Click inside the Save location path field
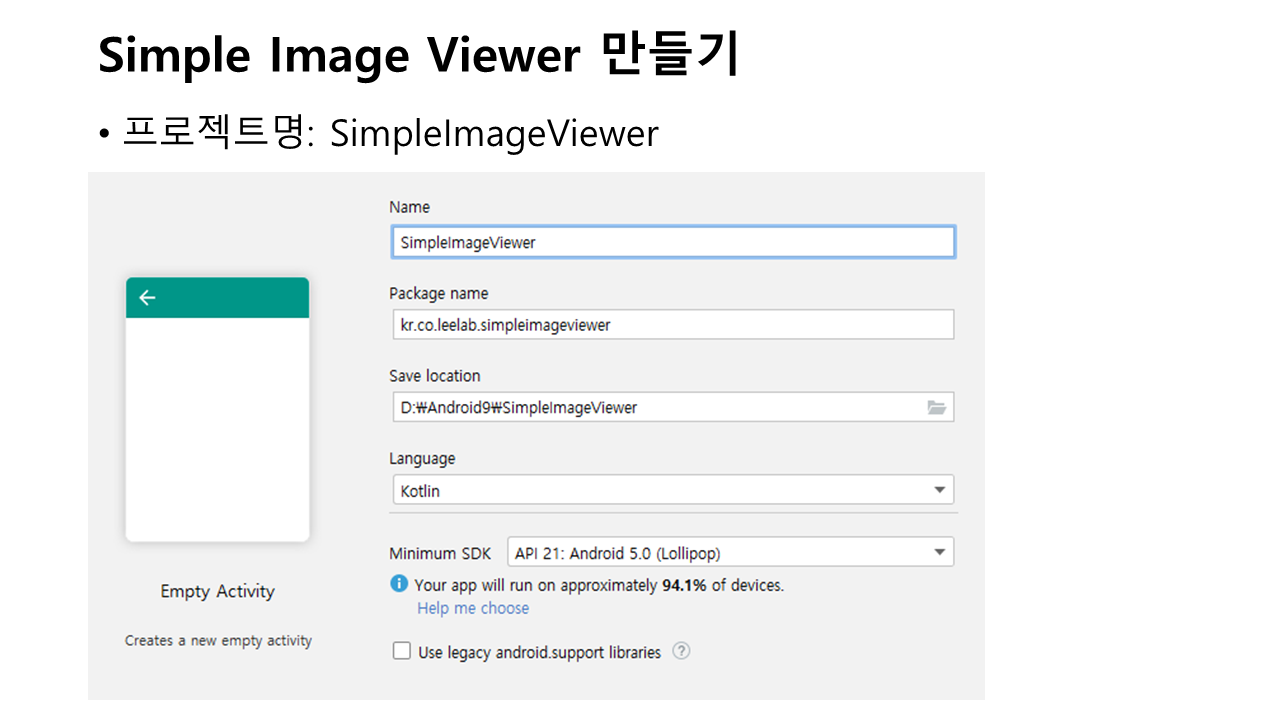Image resolution: width=1280 pixels, height=720 pixels. (x=655, y=407)
